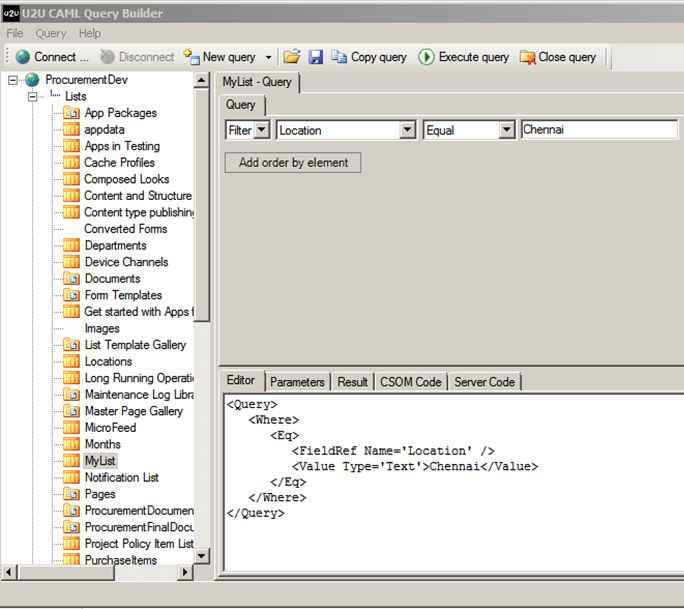Click the Chennai value input field
This screenshot has height=609, width=684.
click(x=599, y=130)
